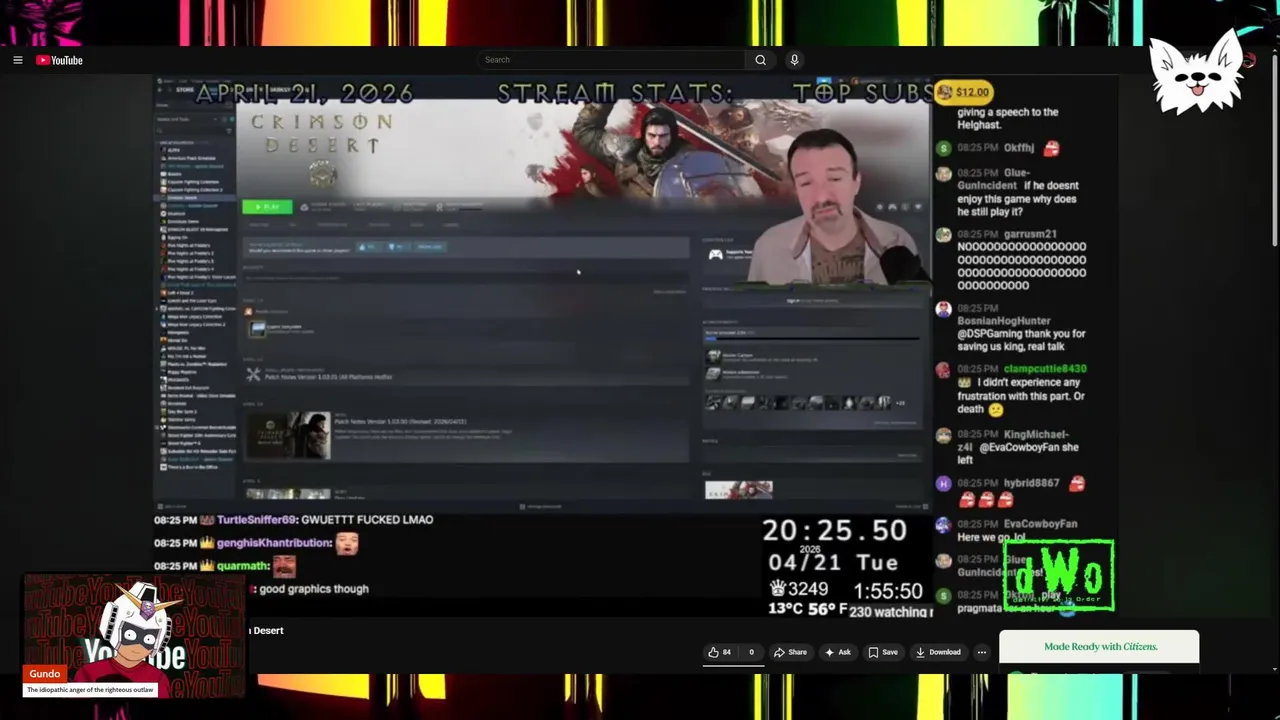Click the page vertical scrollbar thumb
Screen dimensions: 1280x720
click(x=1274, y=150)
